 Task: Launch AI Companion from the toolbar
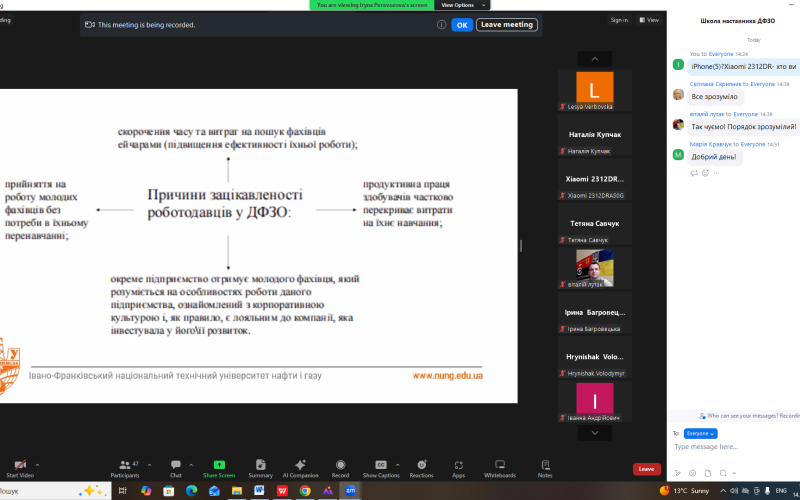coord(301,464)
